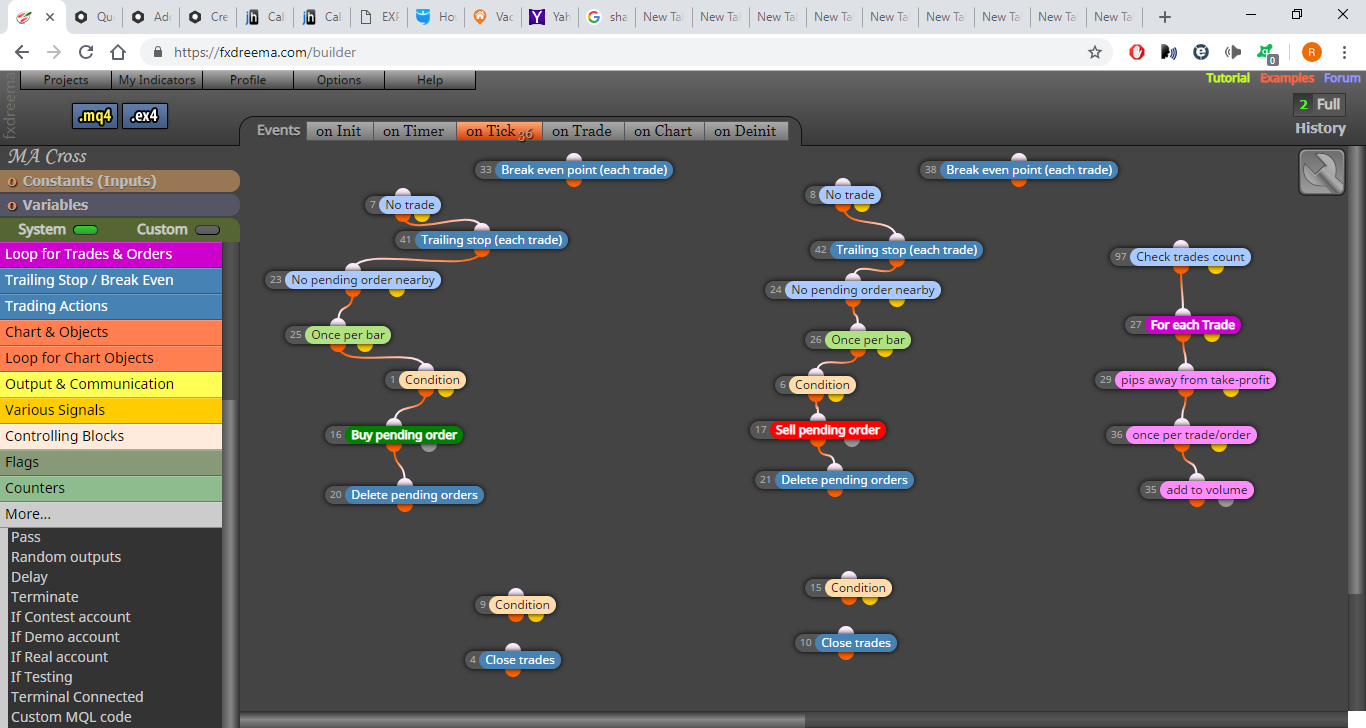The width and height of the screenshot is (1366, 728).
Task: Select block 25 Once per bar
Action: 348,335
